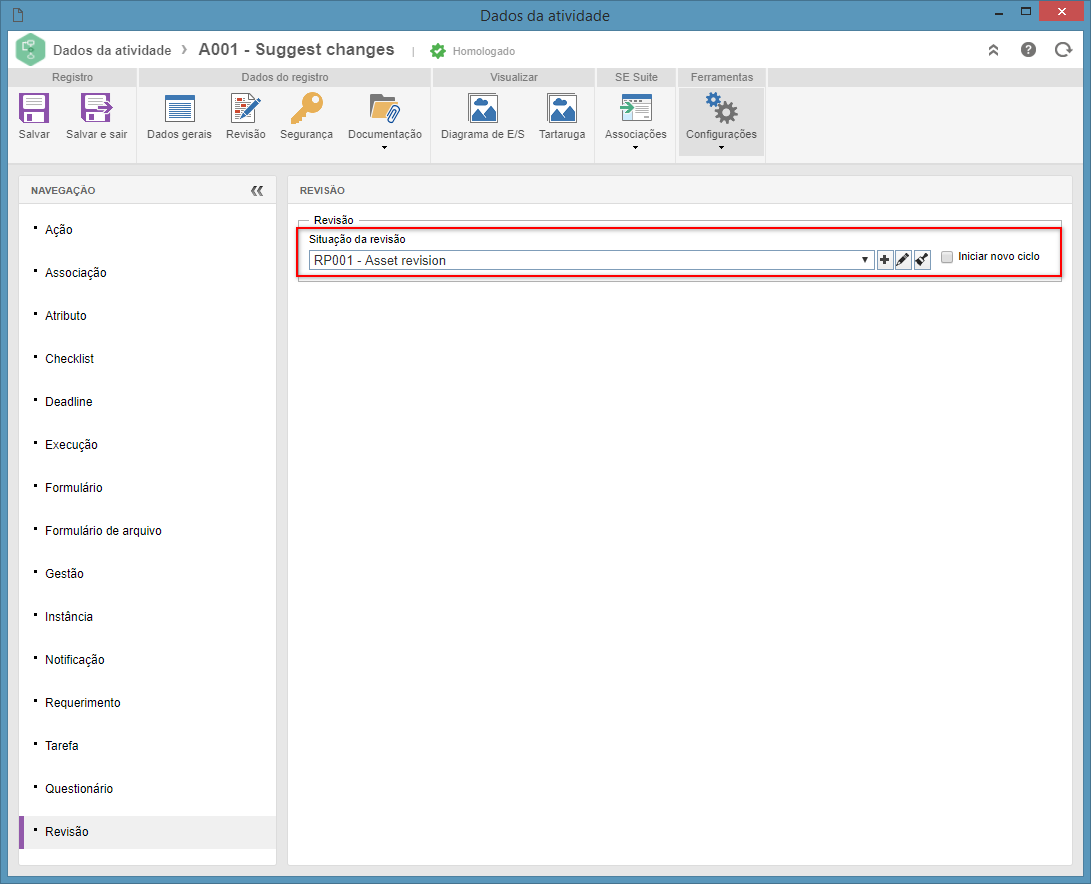Click the activity hexagon logo icon
This screenshot has width=1091, height=884.
pyautogui.click(x=30, y=49)
